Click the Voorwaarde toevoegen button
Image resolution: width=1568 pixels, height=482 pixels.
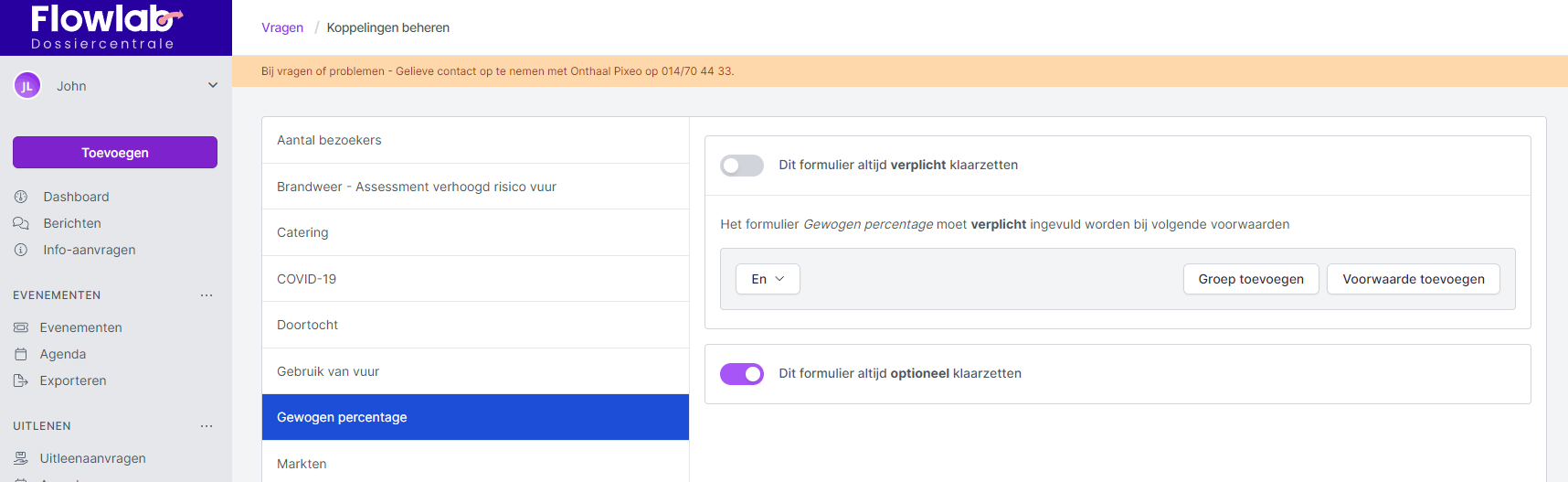click(1413, 279)
